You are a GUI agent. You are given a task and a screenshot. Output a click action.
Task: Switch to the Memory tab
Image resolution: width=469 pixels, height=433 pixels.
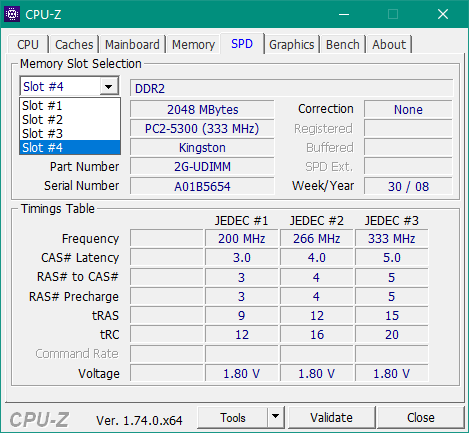(193, 44)
